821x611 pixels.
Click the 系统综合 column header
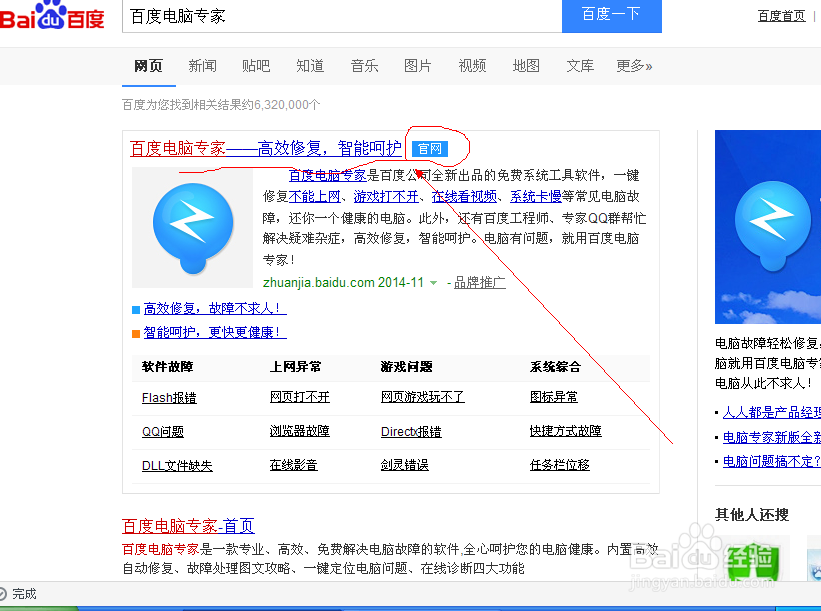coord(556,367)
